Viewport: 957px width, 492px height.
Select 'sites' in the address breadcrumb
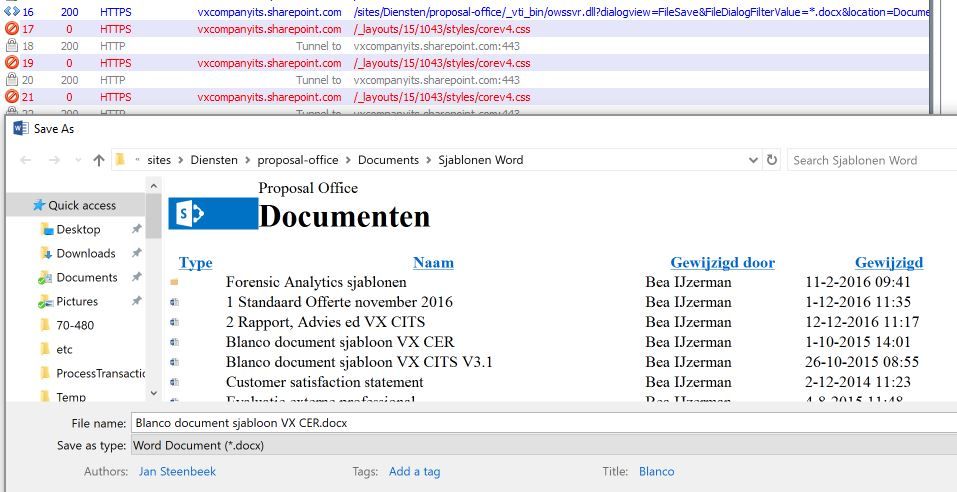pyautogui.click(x=159, y=160)
